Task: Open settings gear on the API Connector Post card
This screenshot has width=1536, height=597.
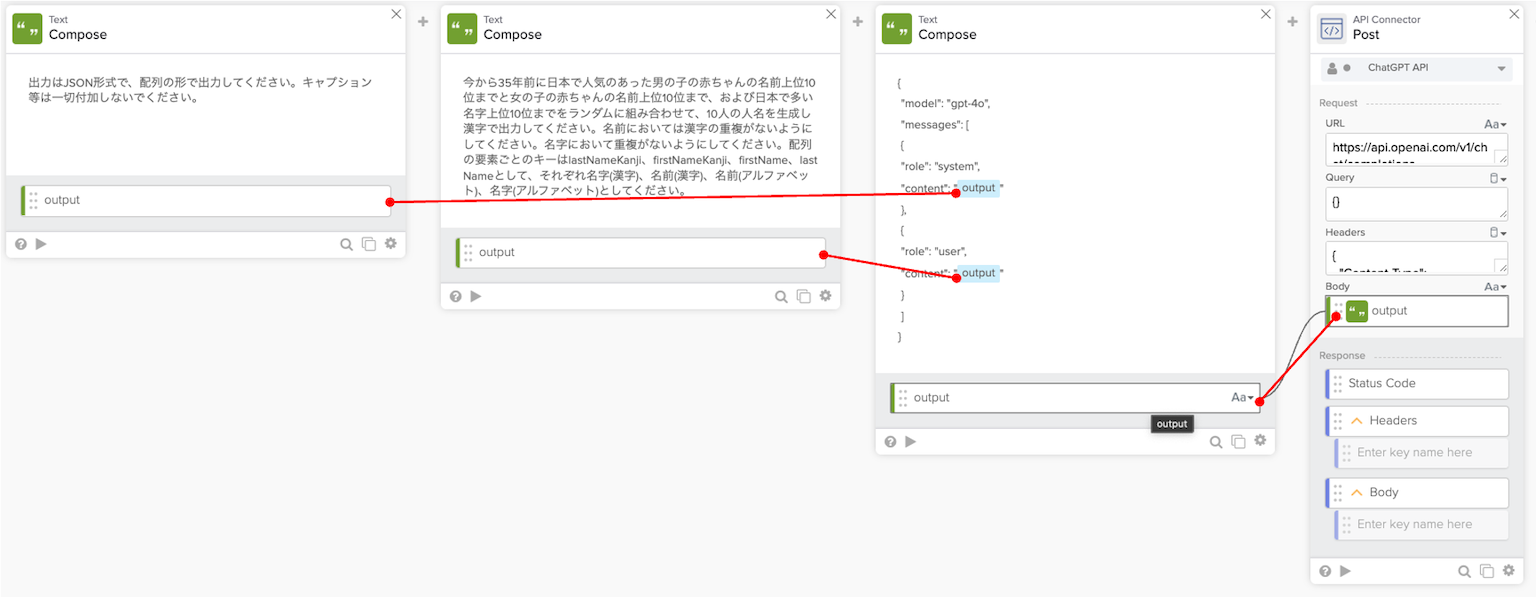Action: 1508,571
